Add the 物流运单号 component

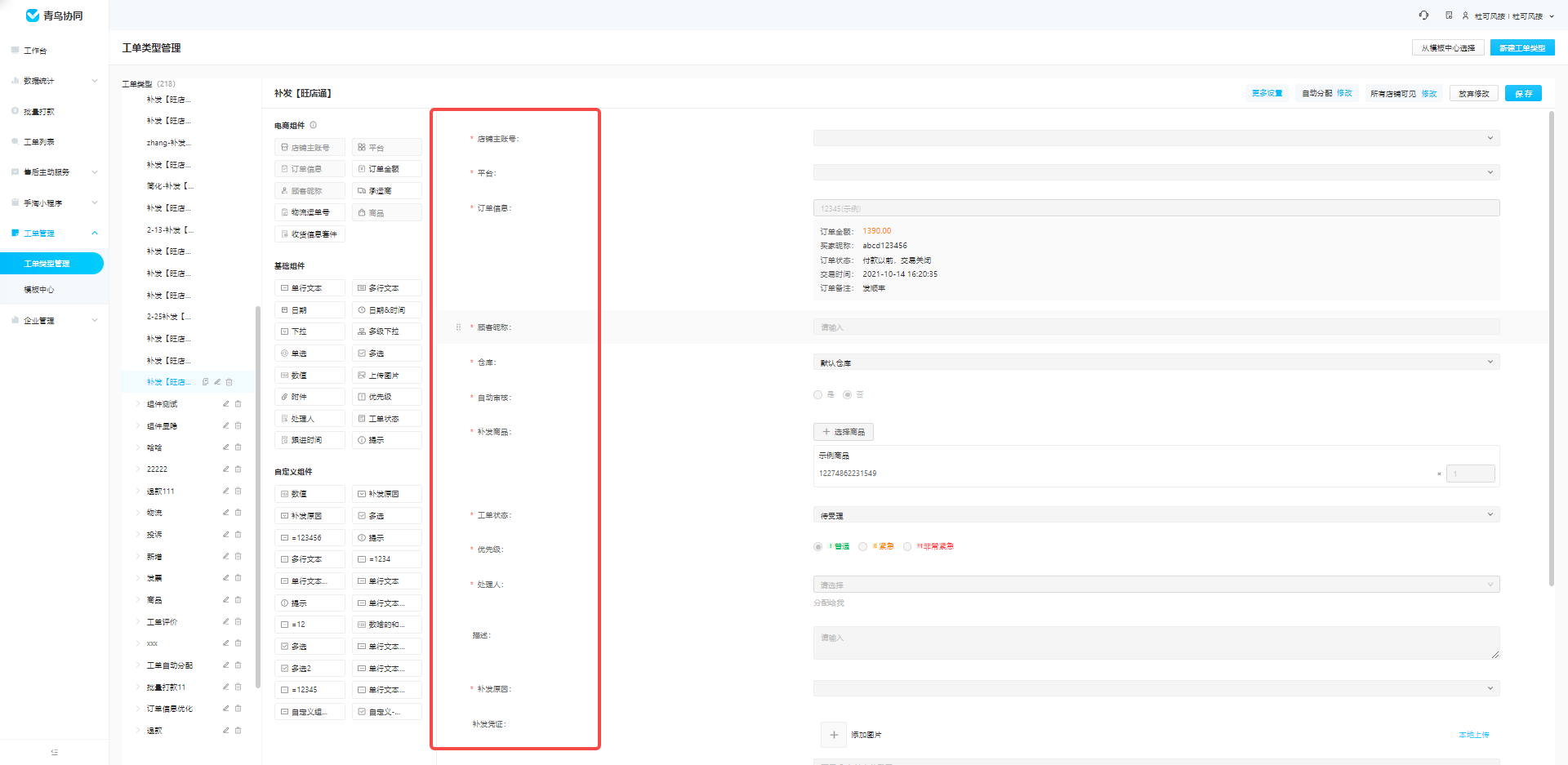click(x=310, y=212)
